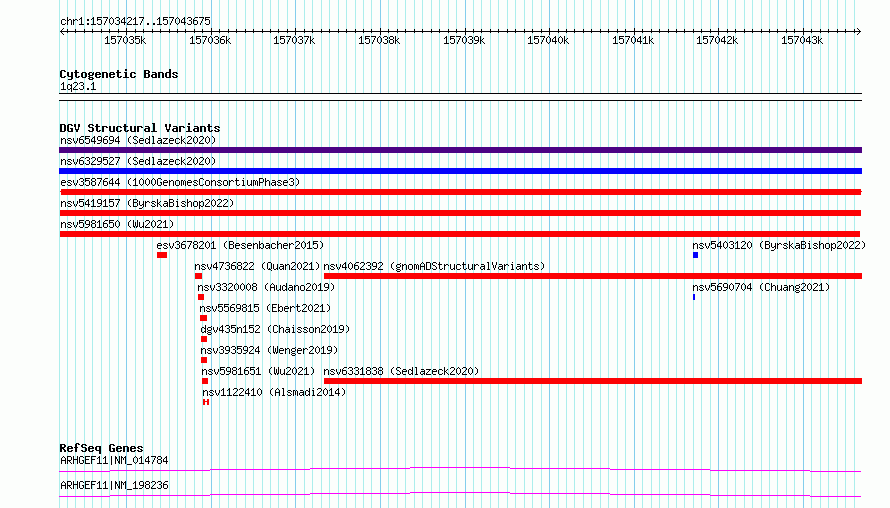
Task: Click the small red esv3678201 variant block
Action: tap(162, 255)
